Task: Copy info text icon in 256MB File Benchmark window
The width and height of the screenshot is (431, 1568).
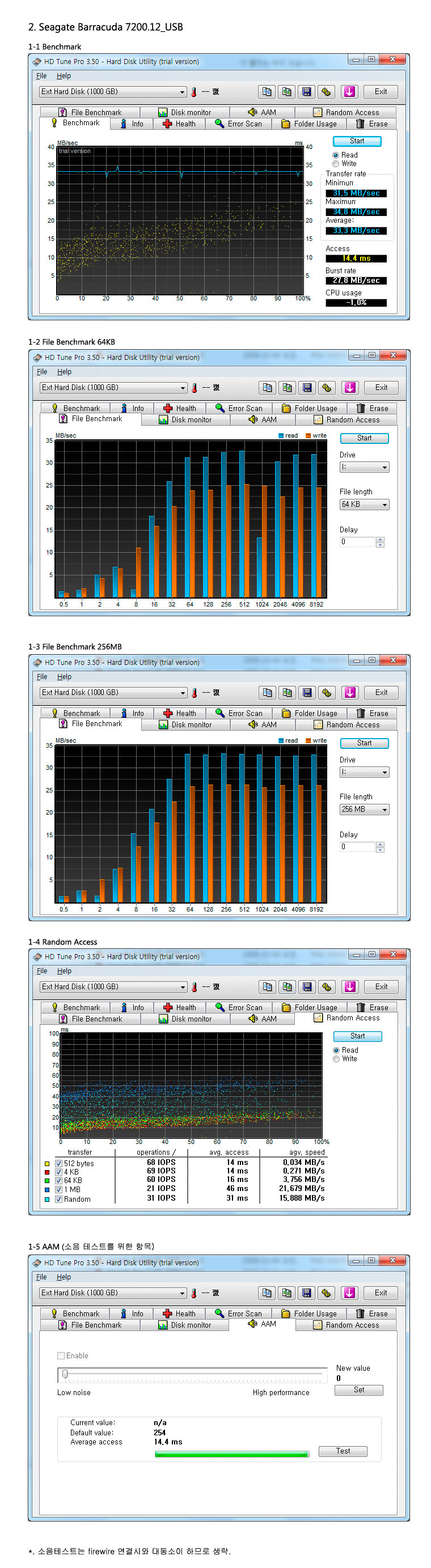Action: click(x=267, y=693)
